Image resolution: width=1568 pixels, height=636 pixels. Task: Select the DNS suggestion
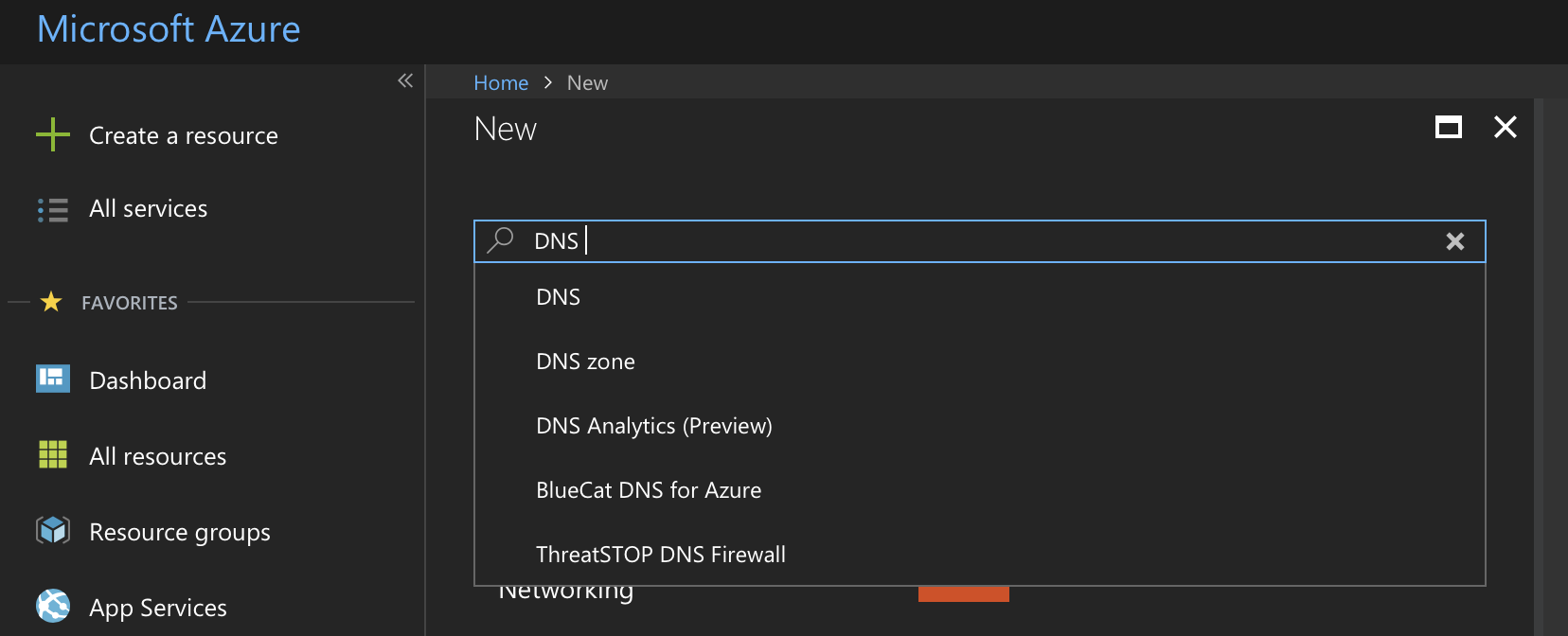pyautogui.click(x=979, y=297)
